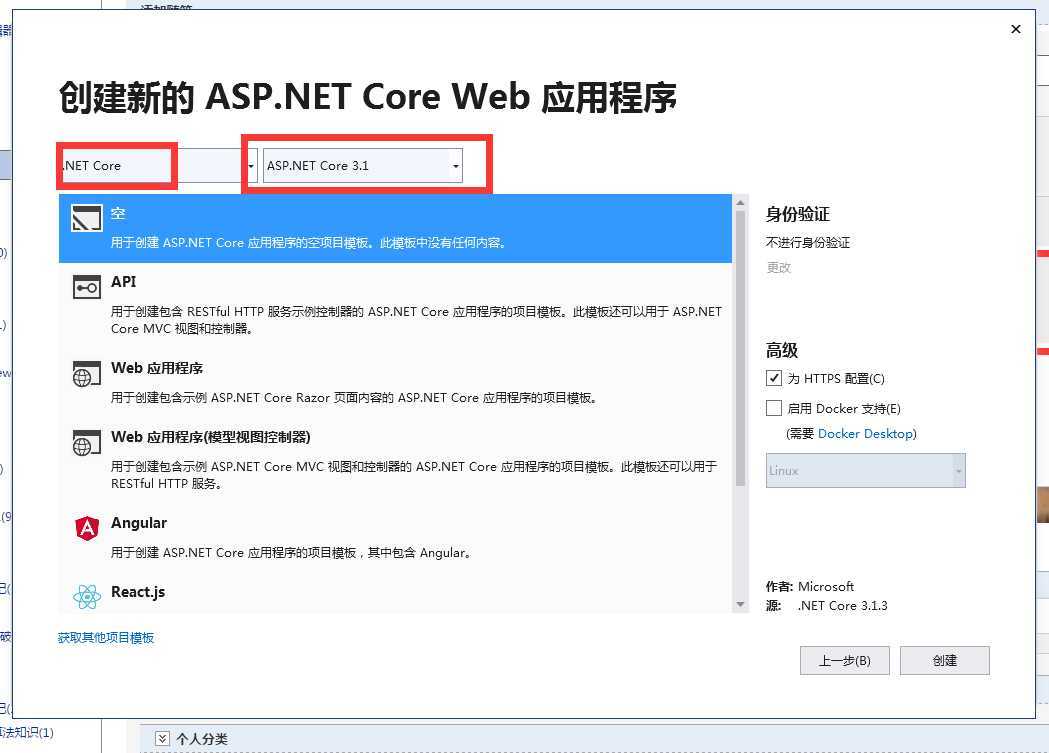Click Web 应用程序 Razor template title
The width and height of the screenshot is (1049, 753).
pyautogui.click(x=157, y=368)
